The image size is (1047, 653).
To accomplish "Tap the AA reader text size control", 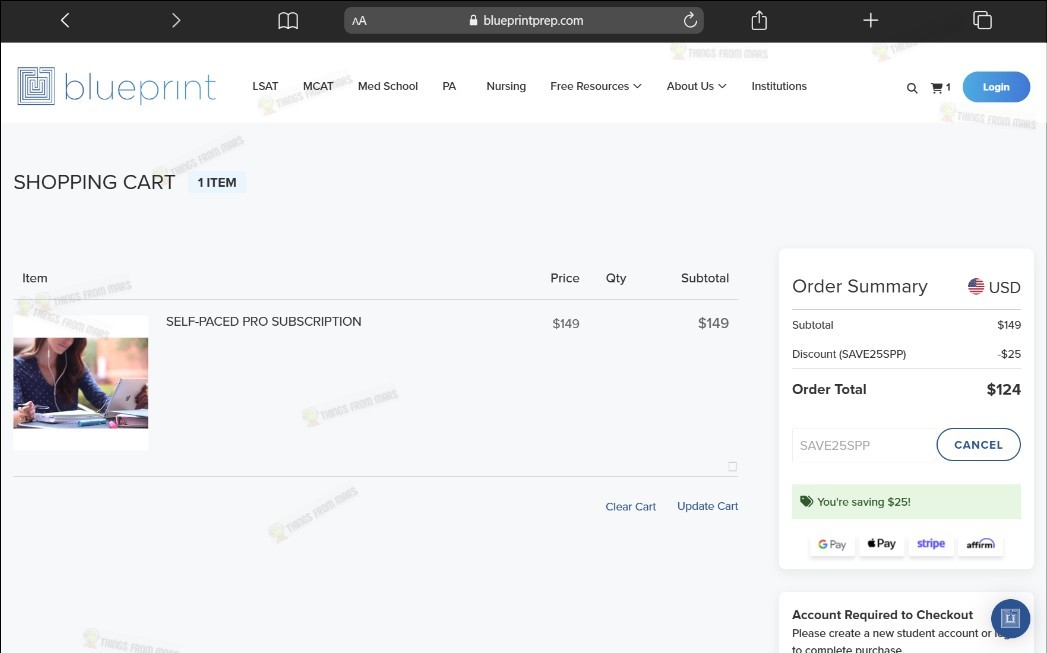I will coord(359,21).
